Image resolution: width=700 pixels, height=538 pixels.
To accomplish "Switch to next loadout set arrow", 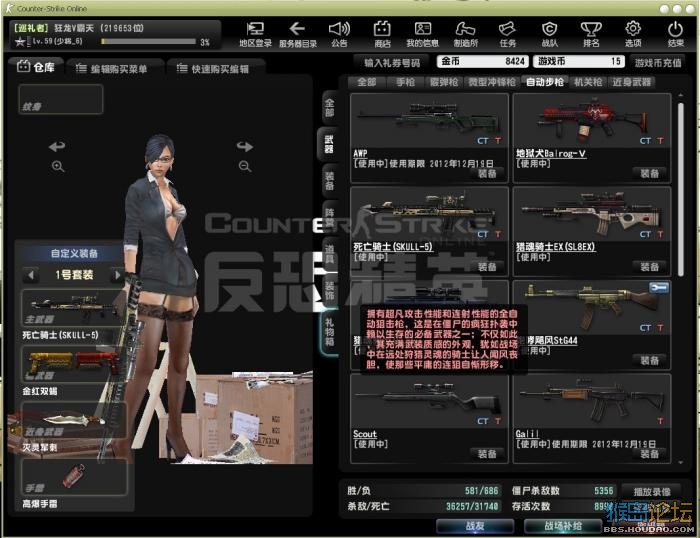I will coord(117,275).
